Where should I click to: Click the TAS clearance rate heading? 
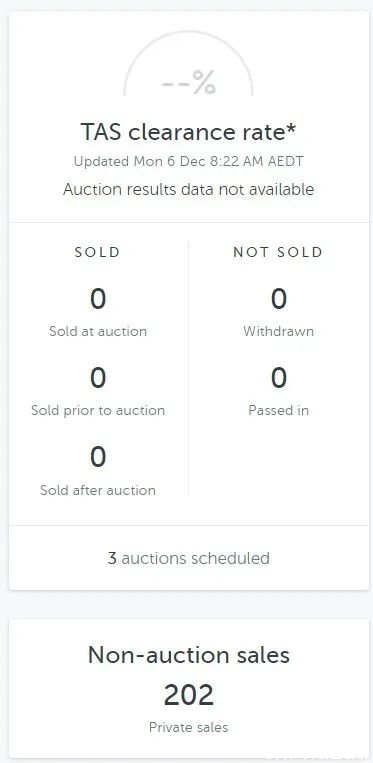(x=188, y=132)
